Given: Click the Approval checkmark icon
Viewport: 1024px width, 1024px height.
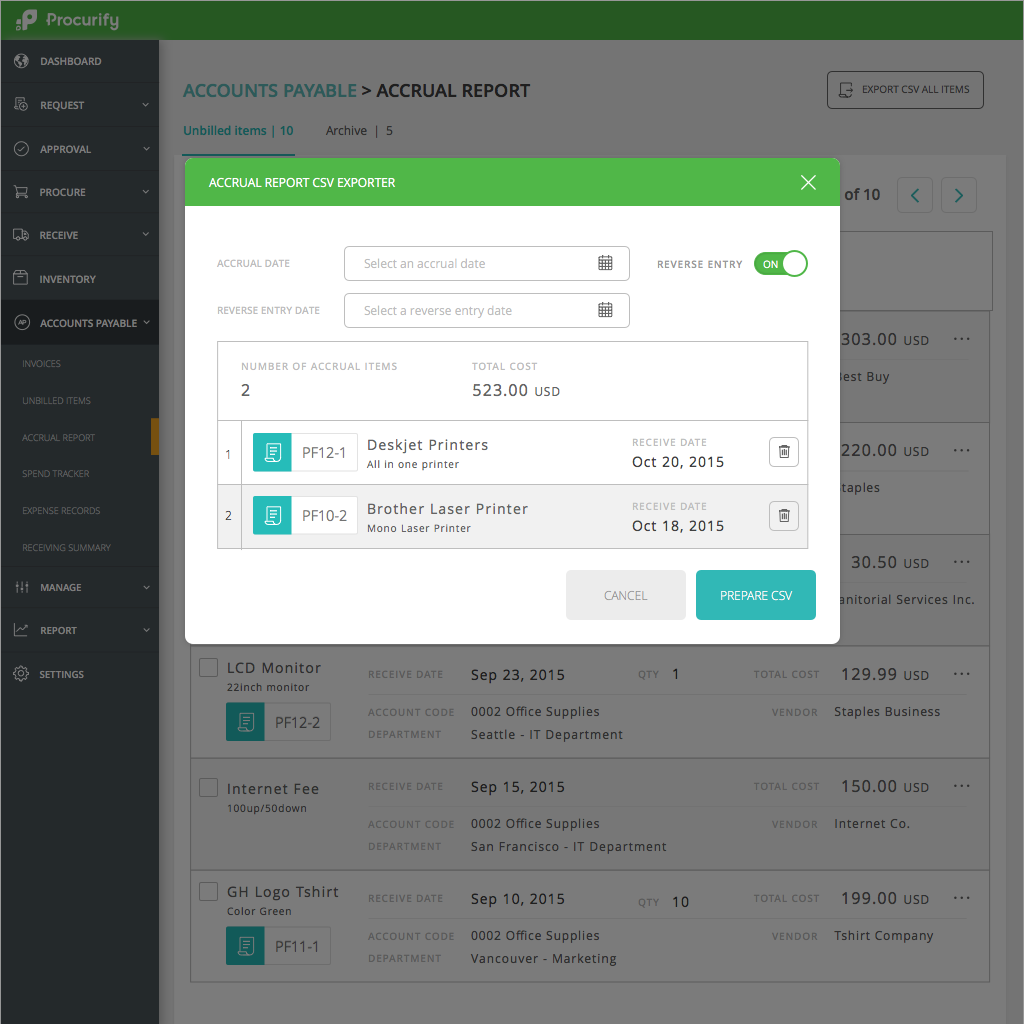Looking at the screenshot, I should click(x=21, y=148).
